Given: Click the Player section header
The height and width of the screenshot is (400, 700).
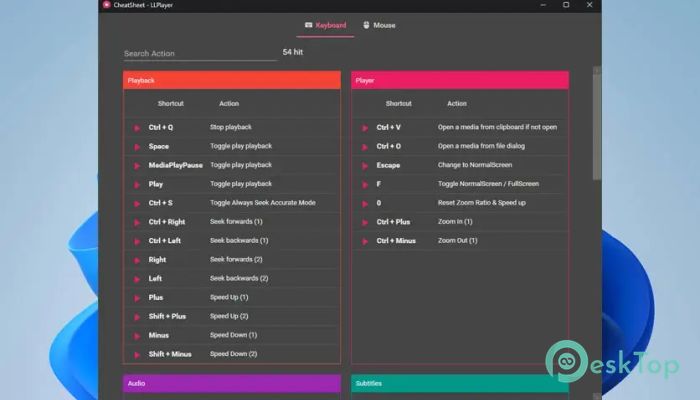Looking at the screenshot, I should (x=460, y=80).
